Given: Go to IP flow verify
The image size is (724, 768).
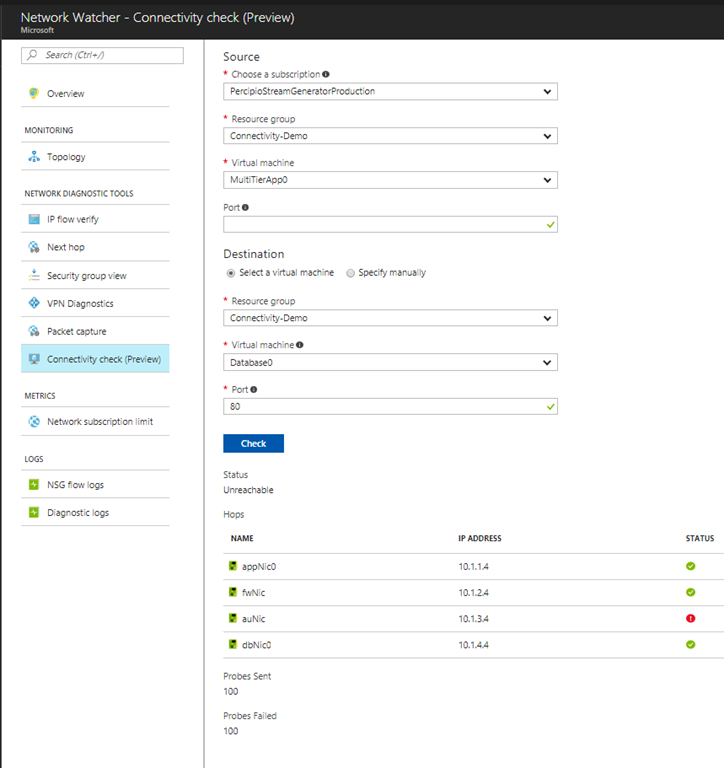Looking at the screenshot, I should coord(95,219).
